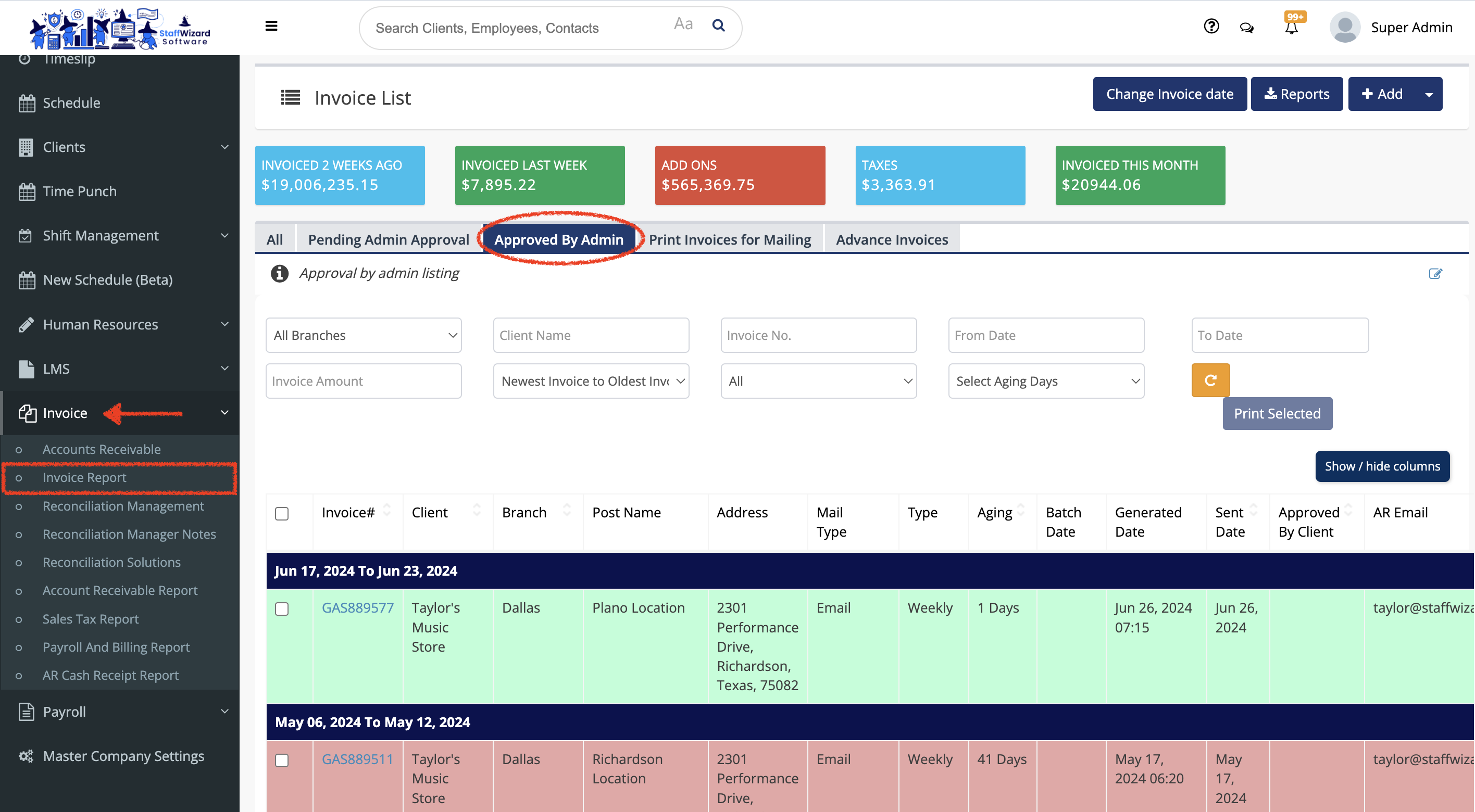Click the search magnifier icon
The height and width of the screenshot is (812, 1475).
[x=718, y=25]
